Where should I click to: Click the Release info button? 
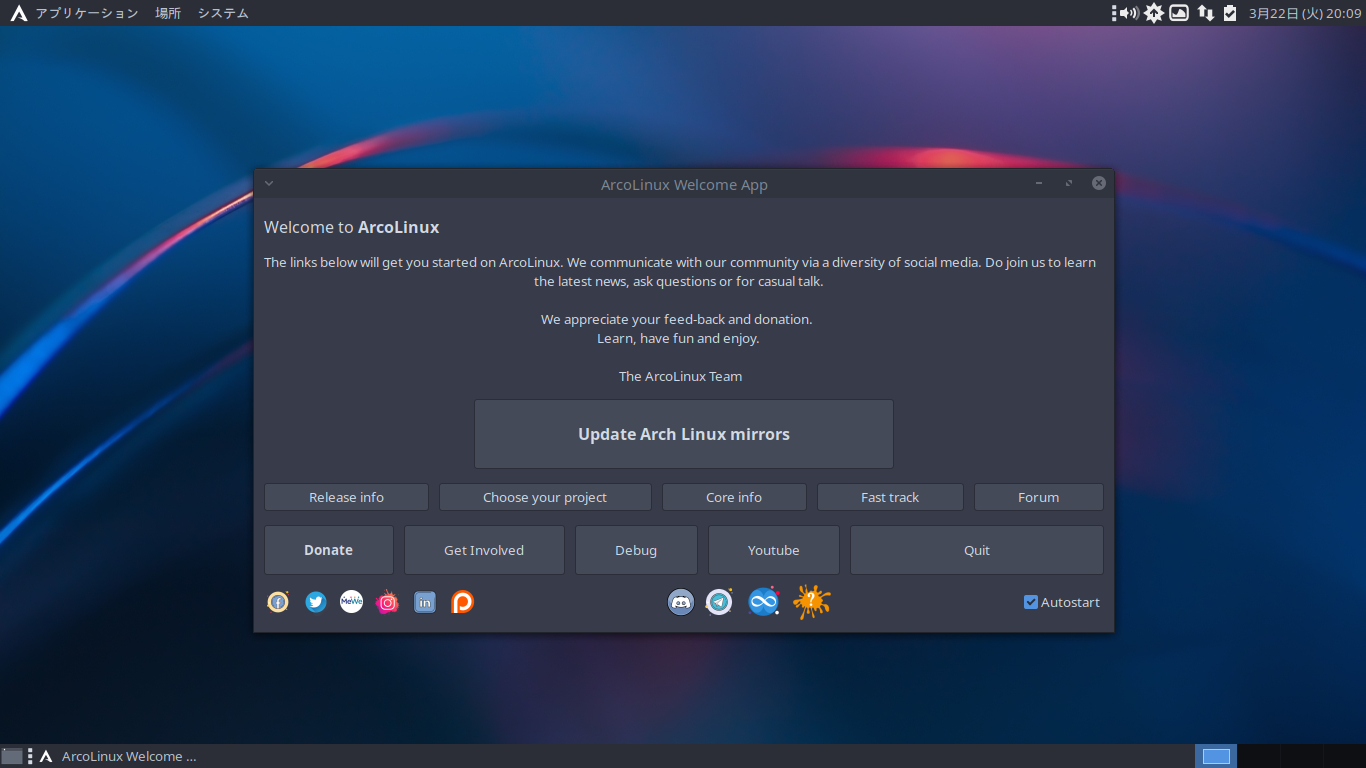point(346,497)
